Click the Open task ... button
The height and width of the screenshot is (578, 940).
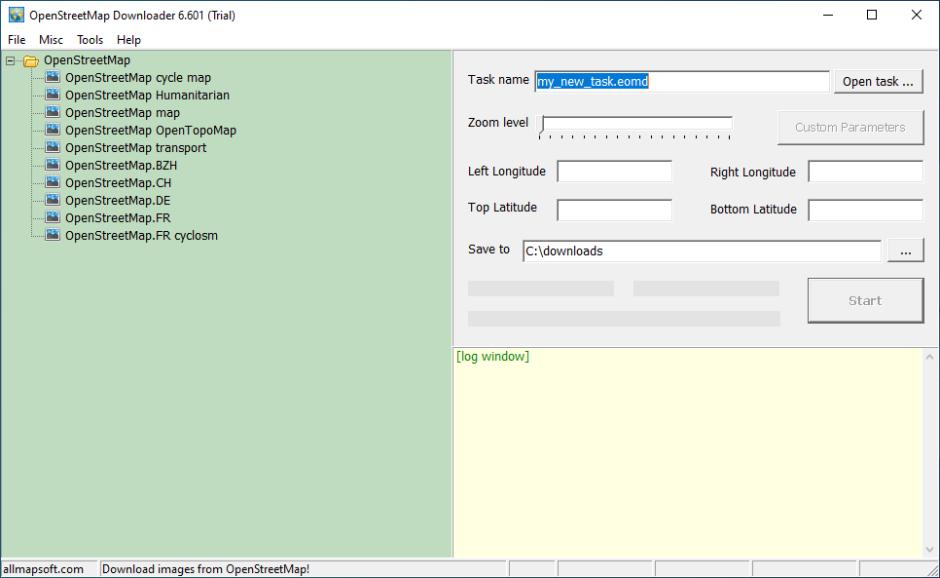coord(878,82)
